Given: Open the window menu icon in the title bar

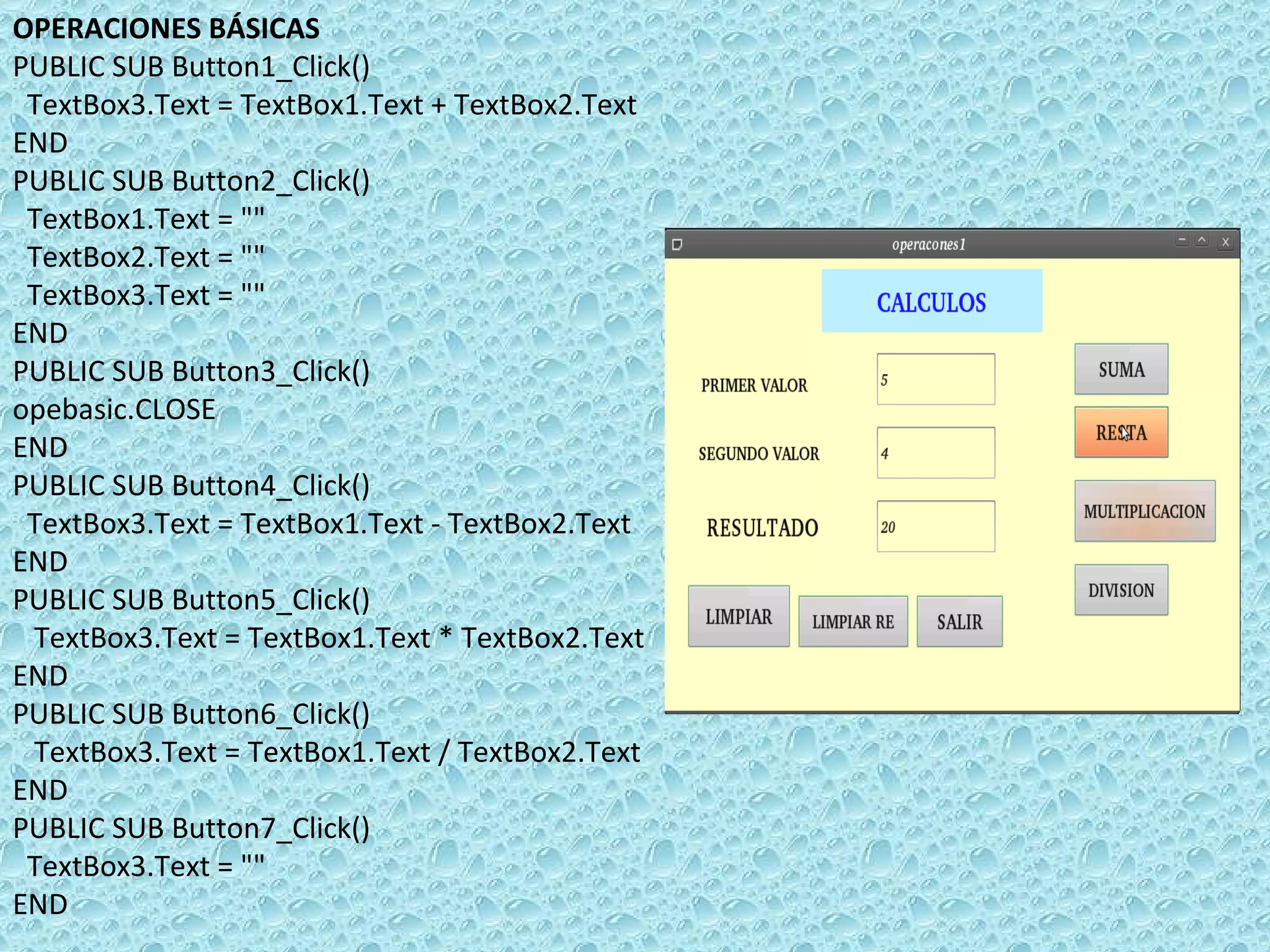Looking at the screenshot, I should (x=677, y=244).
